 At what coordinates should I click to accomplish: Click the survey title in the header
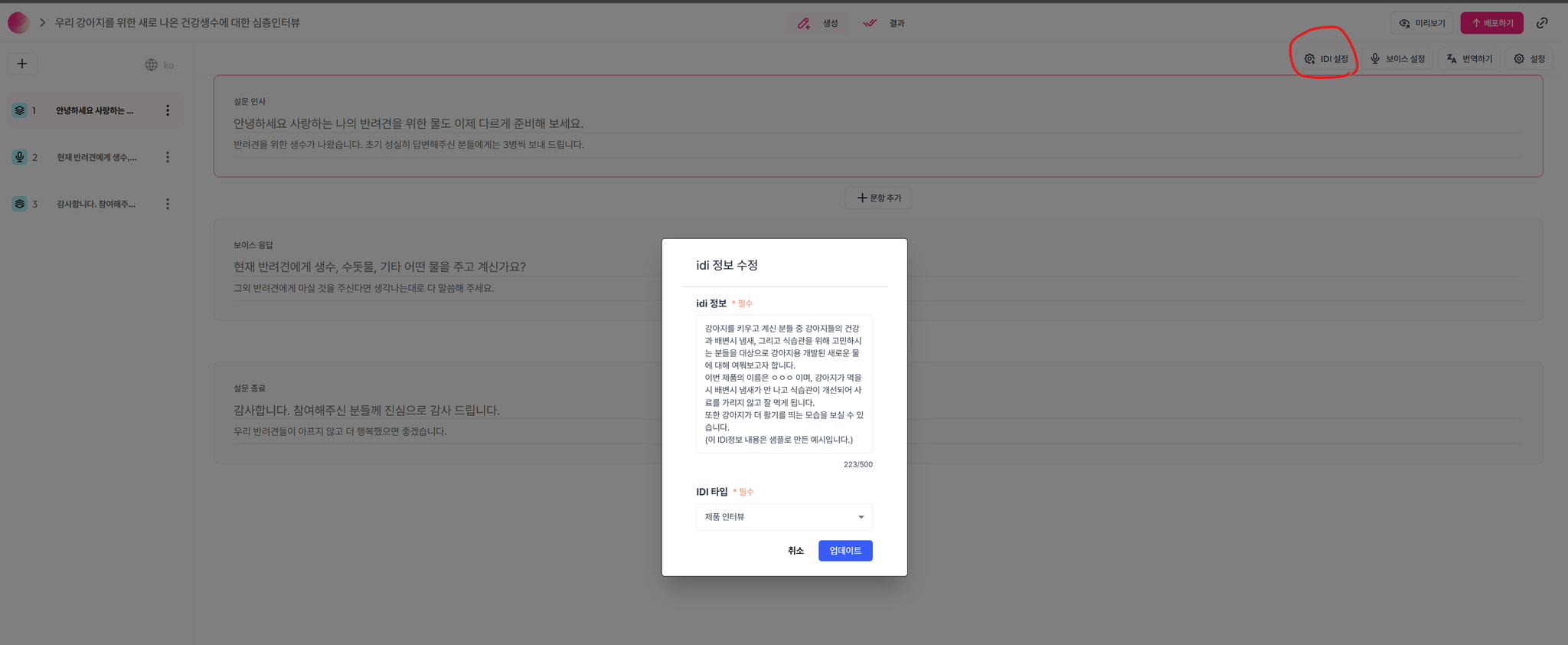177,23
